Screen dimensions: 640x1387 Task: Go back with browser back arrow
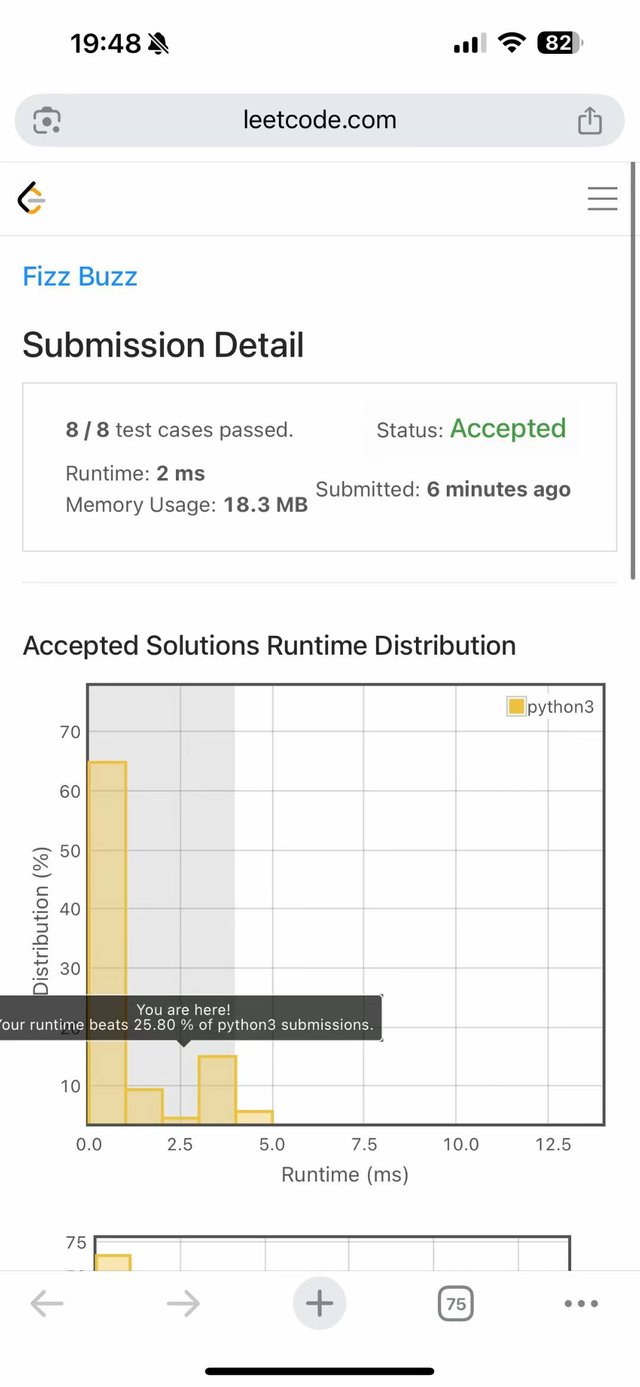(47, 1303)
